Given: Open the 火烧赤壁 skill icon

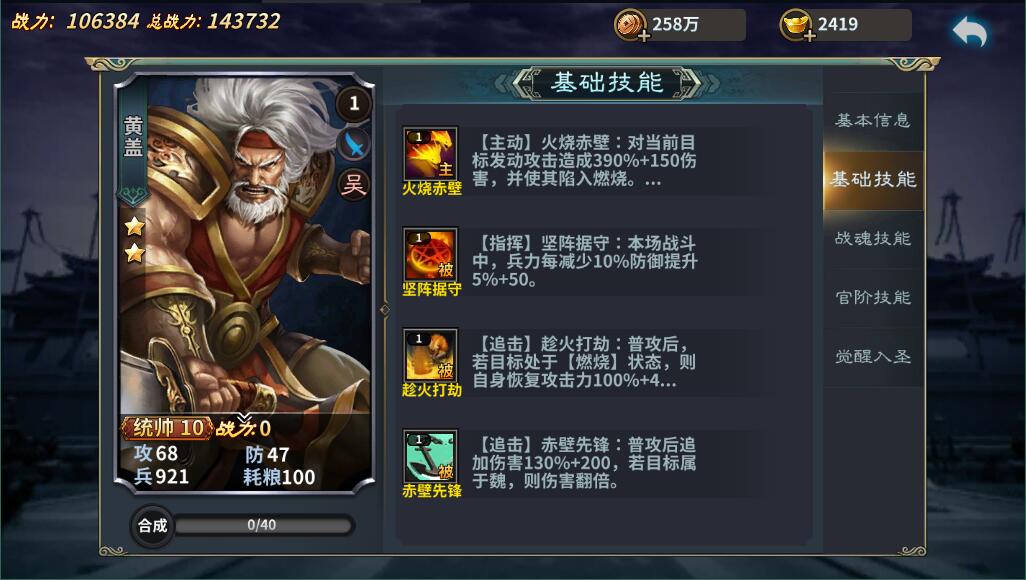Looking at the screenshot, I should point(431,154).
